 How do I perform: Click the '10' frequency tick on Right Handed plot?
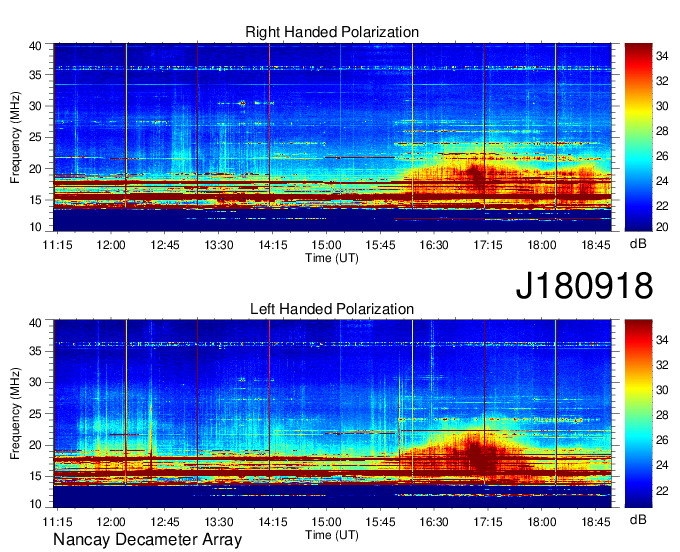pos(35,227)
